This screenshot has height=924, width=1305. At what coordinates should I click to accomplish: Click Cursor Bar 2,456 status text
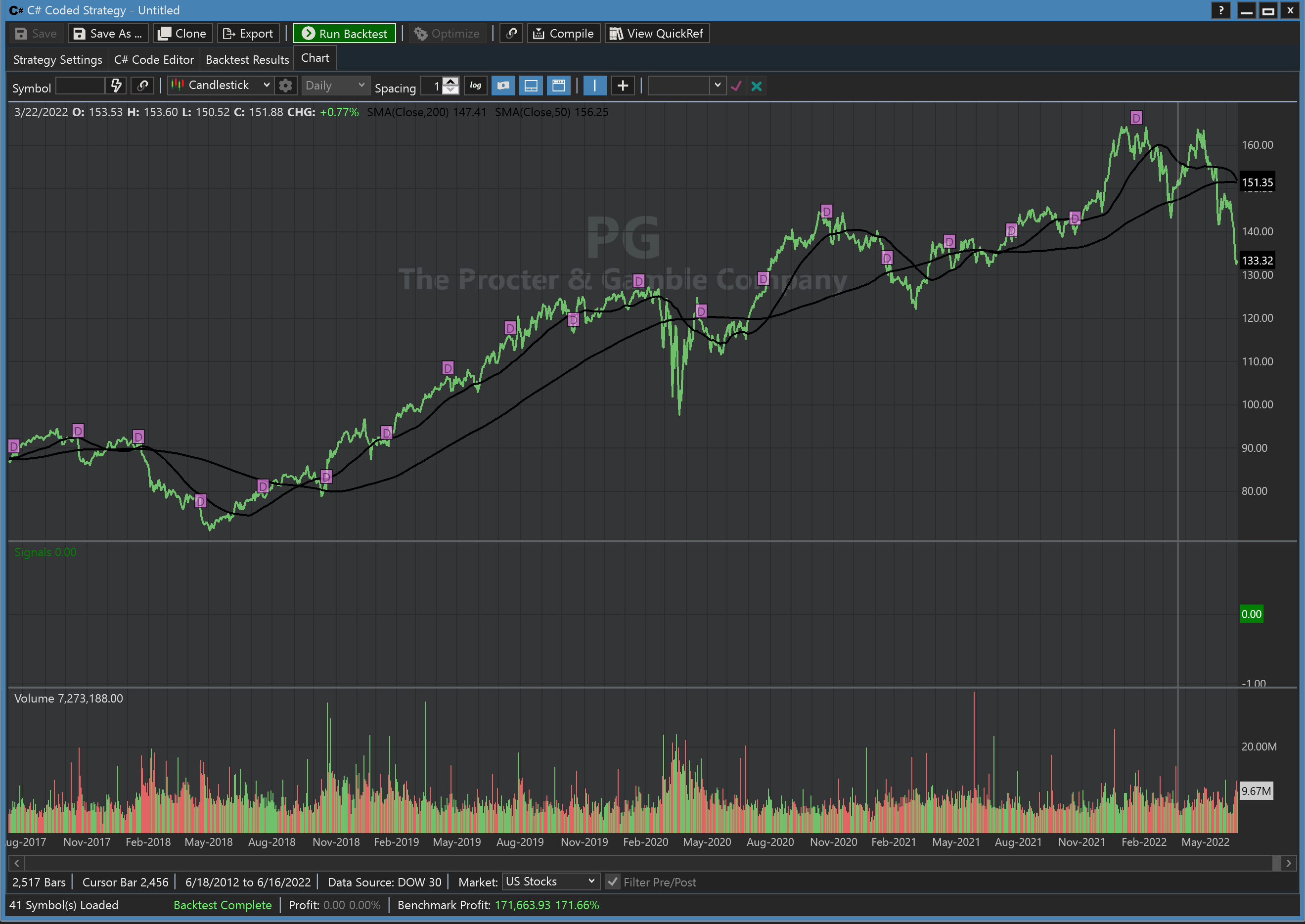click(x=125, y=882)
